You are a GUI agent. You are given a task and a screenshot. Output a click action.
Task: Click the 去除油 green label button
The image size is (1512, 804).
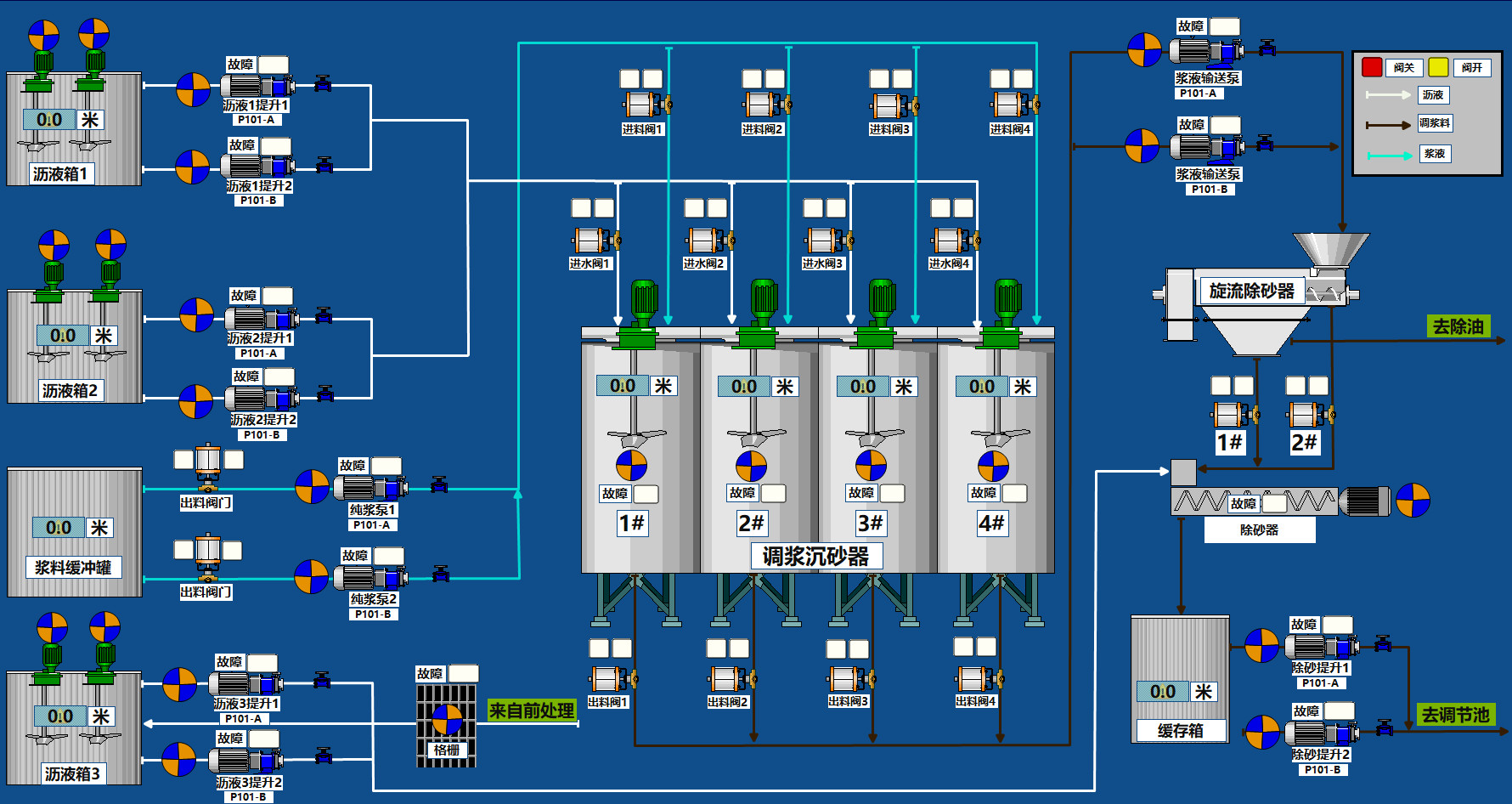(x=1458, y=326)
